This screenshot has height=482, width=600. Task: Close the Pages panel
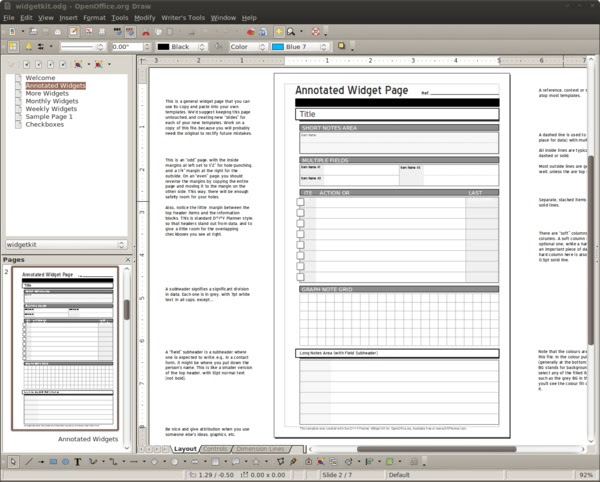(128, 260)
